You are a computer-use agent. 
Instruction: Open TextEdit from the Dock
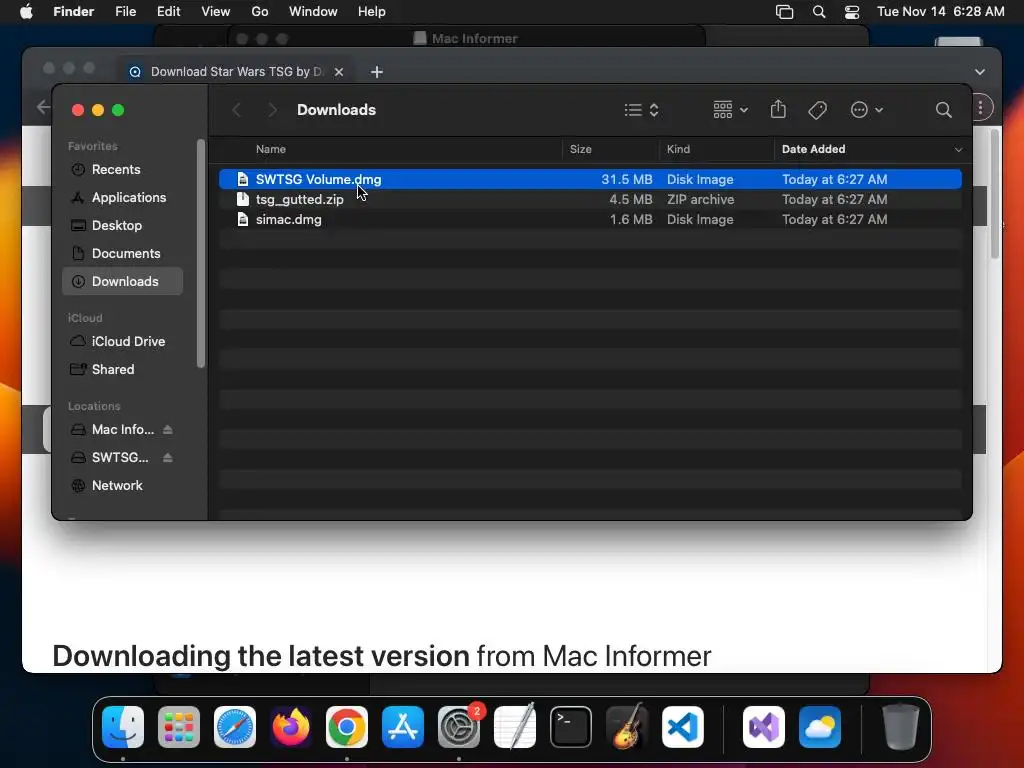515,727
